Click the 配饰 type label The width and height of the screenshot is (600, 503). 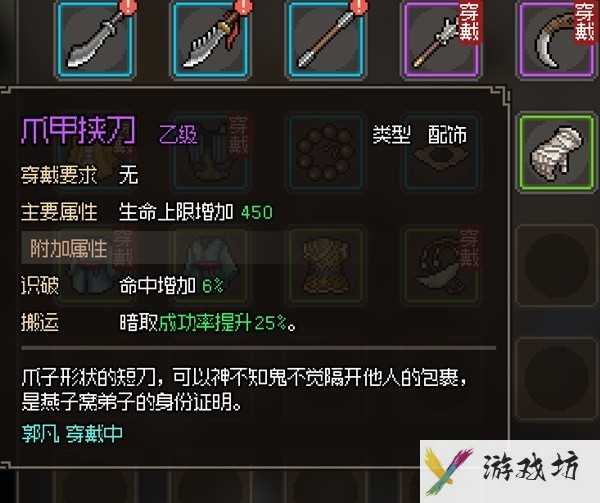tap(447, 135)
